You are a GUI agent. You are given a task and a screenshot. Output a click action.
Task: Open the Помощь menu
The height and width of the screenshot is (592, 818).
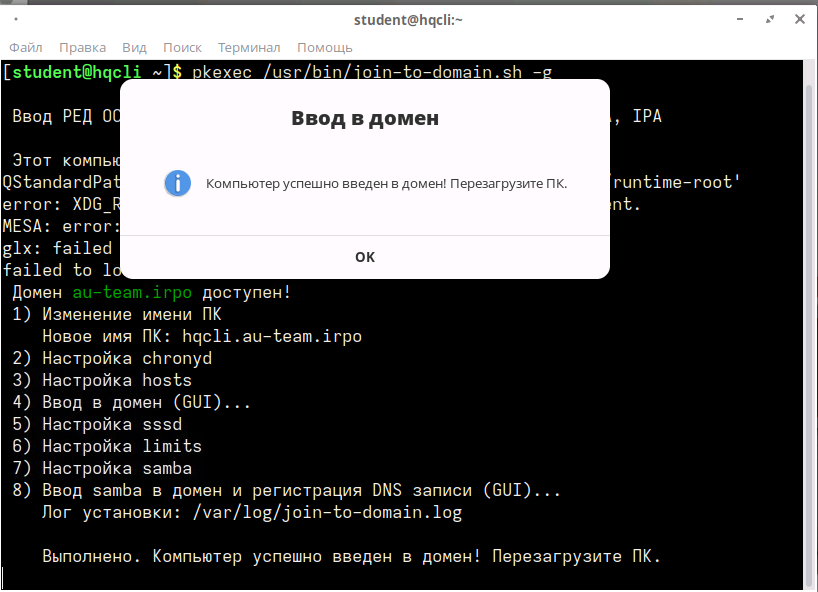324,47
